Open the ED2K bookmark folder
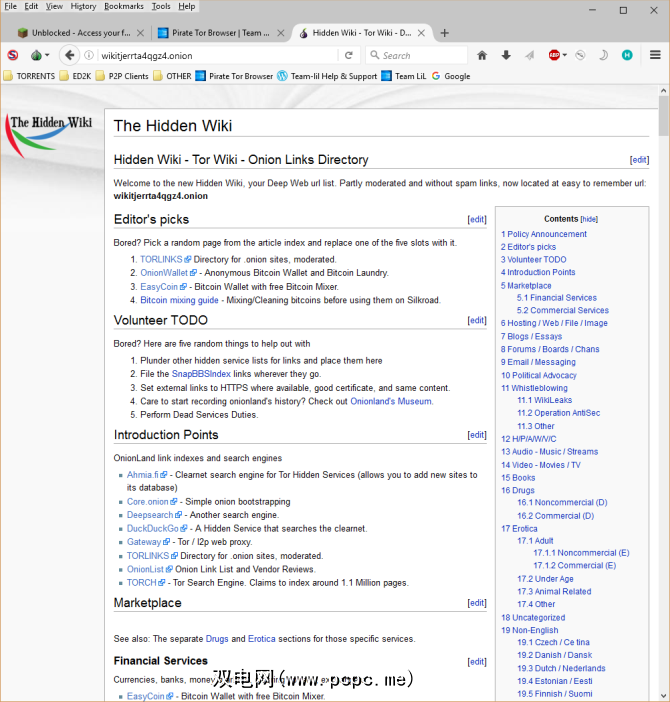The width and height of the screenshot is (670, 702). coord(75,76)
